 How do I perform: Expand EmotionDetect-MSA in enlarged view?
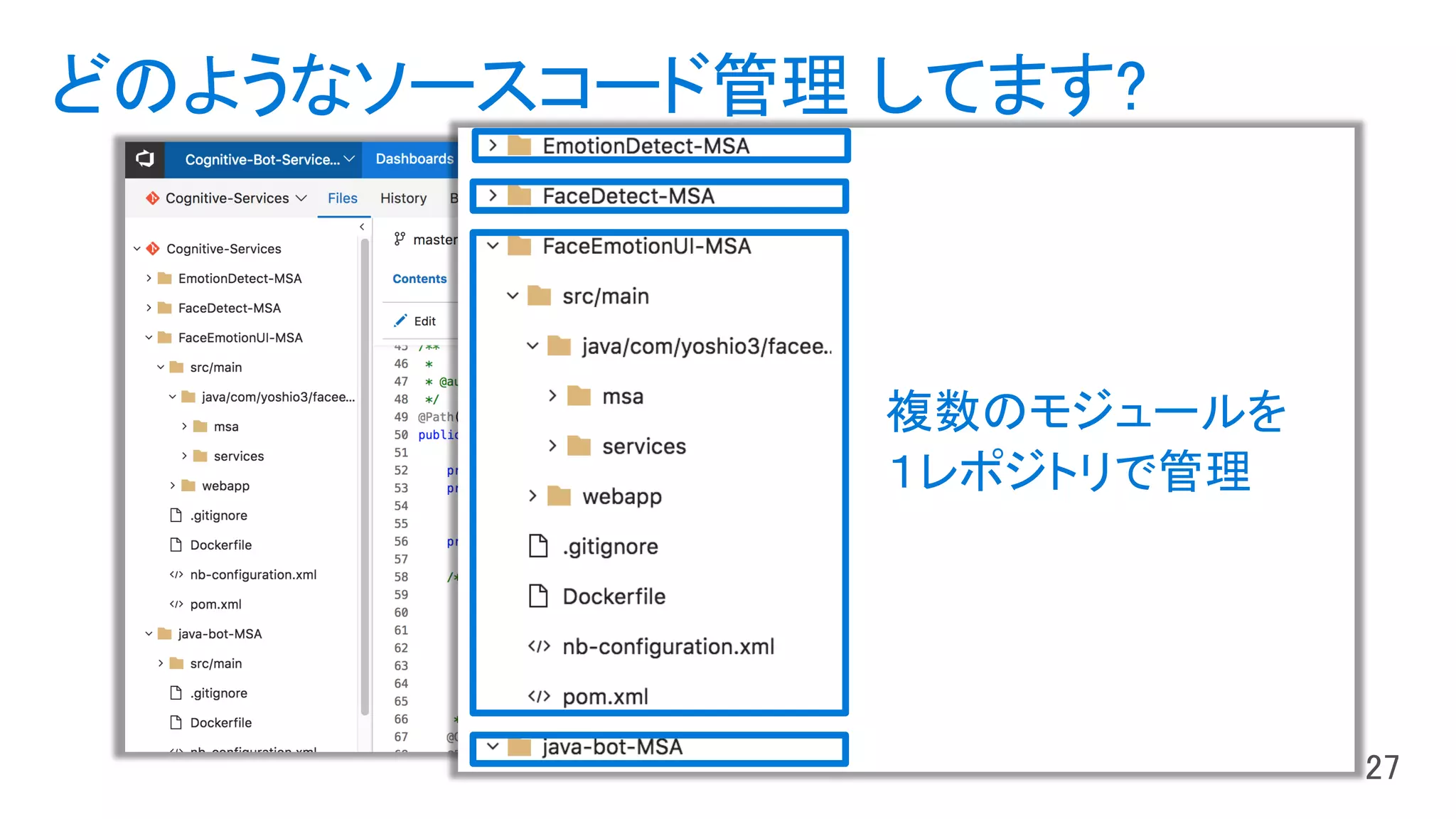[493, 146]
